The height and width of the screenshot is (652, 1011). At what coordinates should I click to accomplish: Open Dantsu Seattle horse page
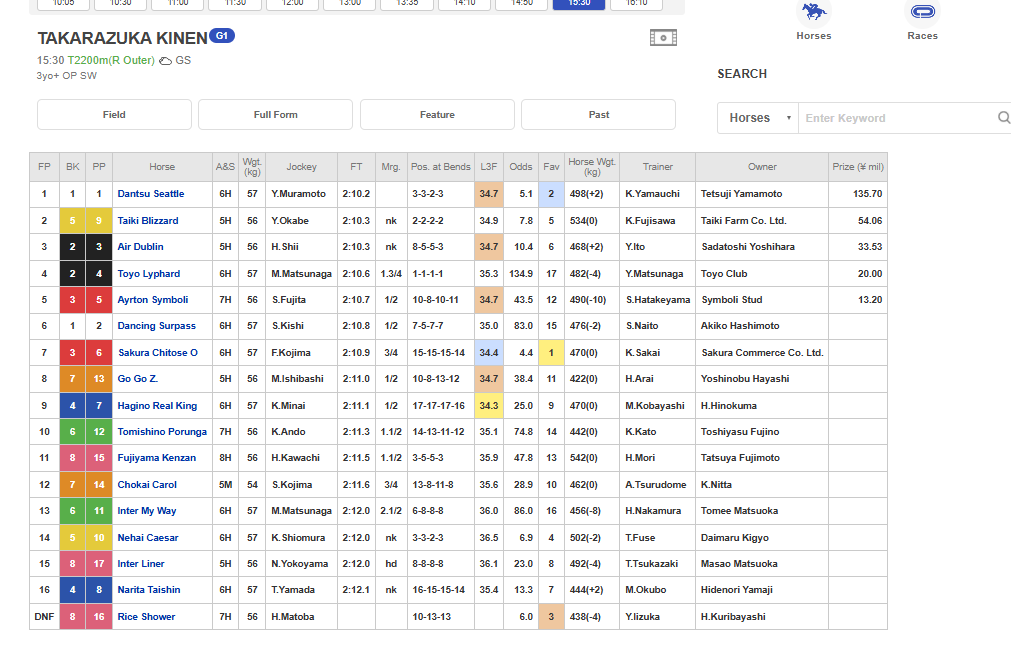151,193
